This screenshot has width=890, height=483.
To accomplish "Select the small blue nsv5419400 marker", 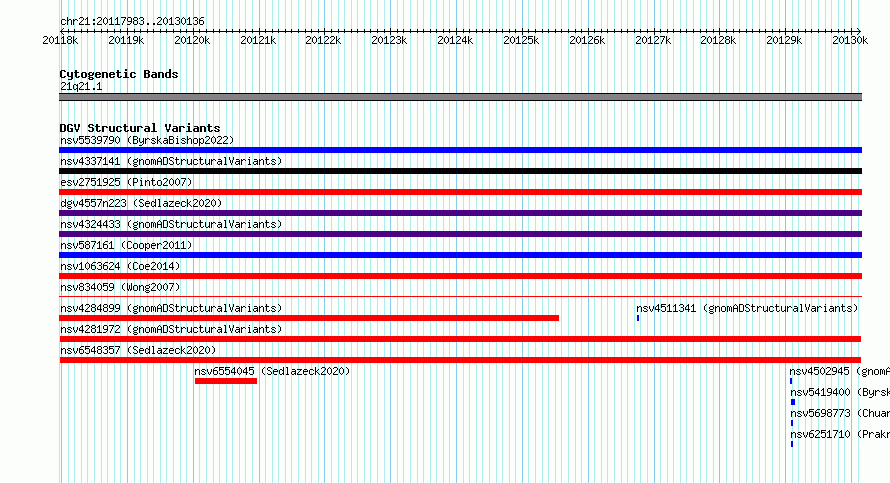I will [x=793, y=402].
